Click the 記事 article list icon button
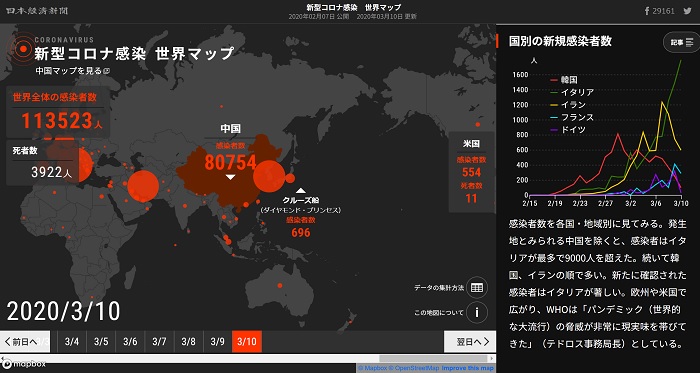This screenshot has width=700, height=373. pos(681,42)
